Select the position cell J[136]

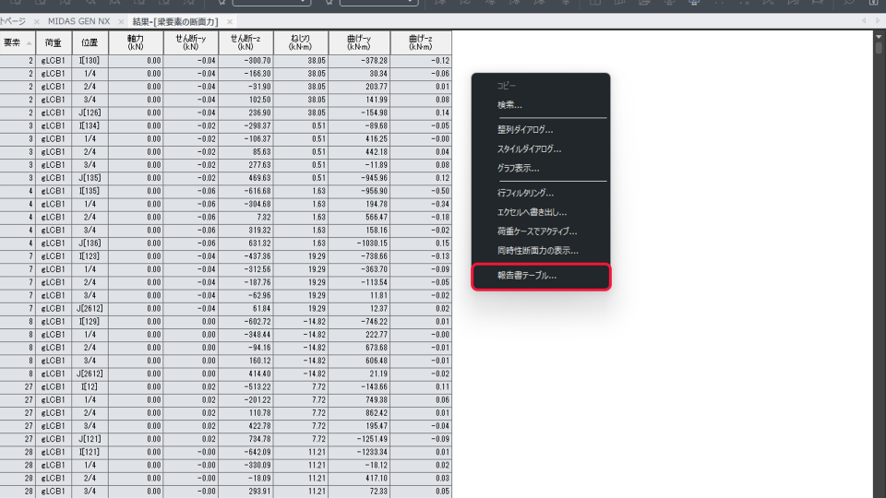pos(90,243)
